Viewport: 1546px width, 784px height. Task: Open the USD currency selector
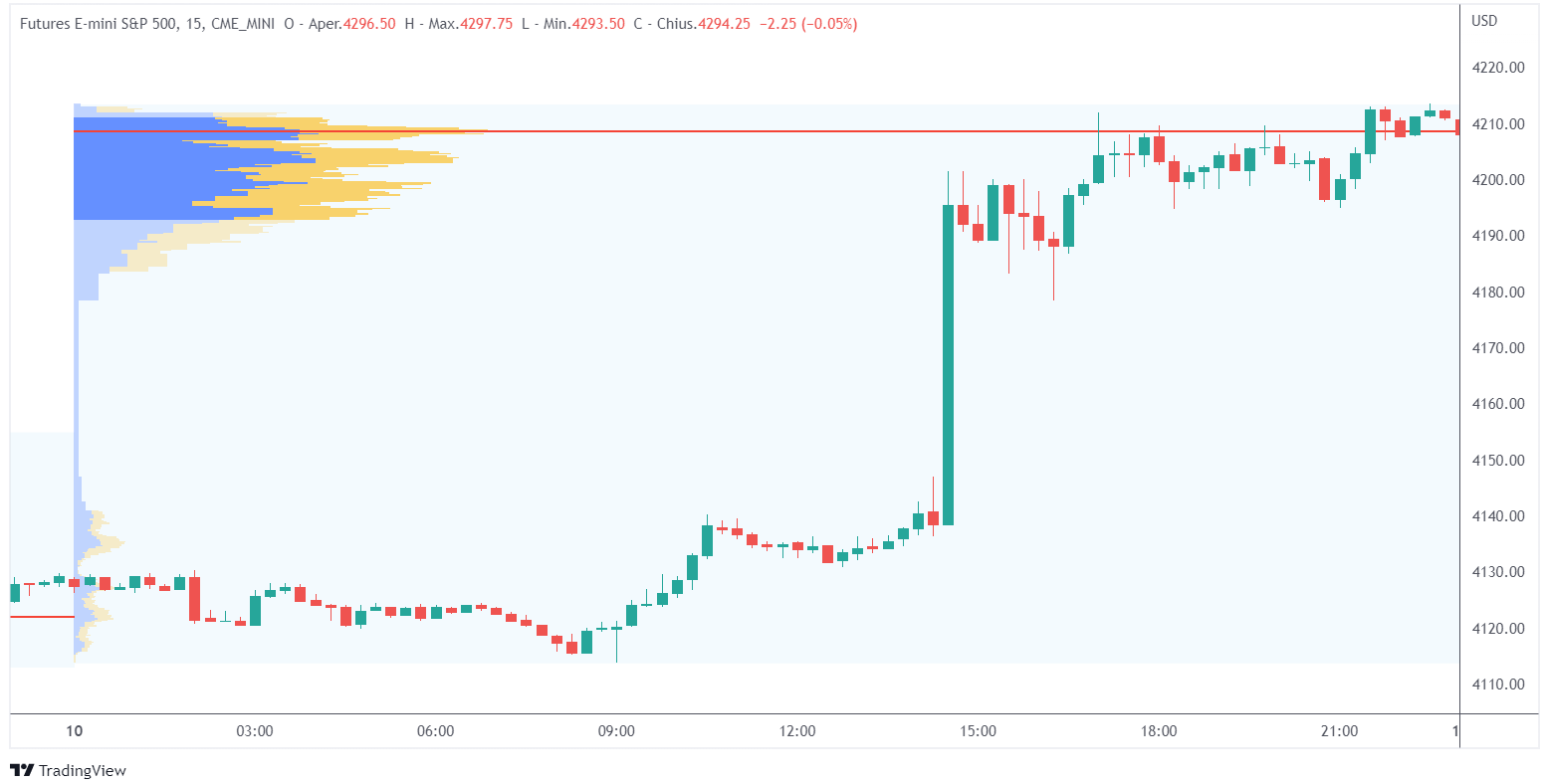pyautogui.click(x=1483, y=21)
